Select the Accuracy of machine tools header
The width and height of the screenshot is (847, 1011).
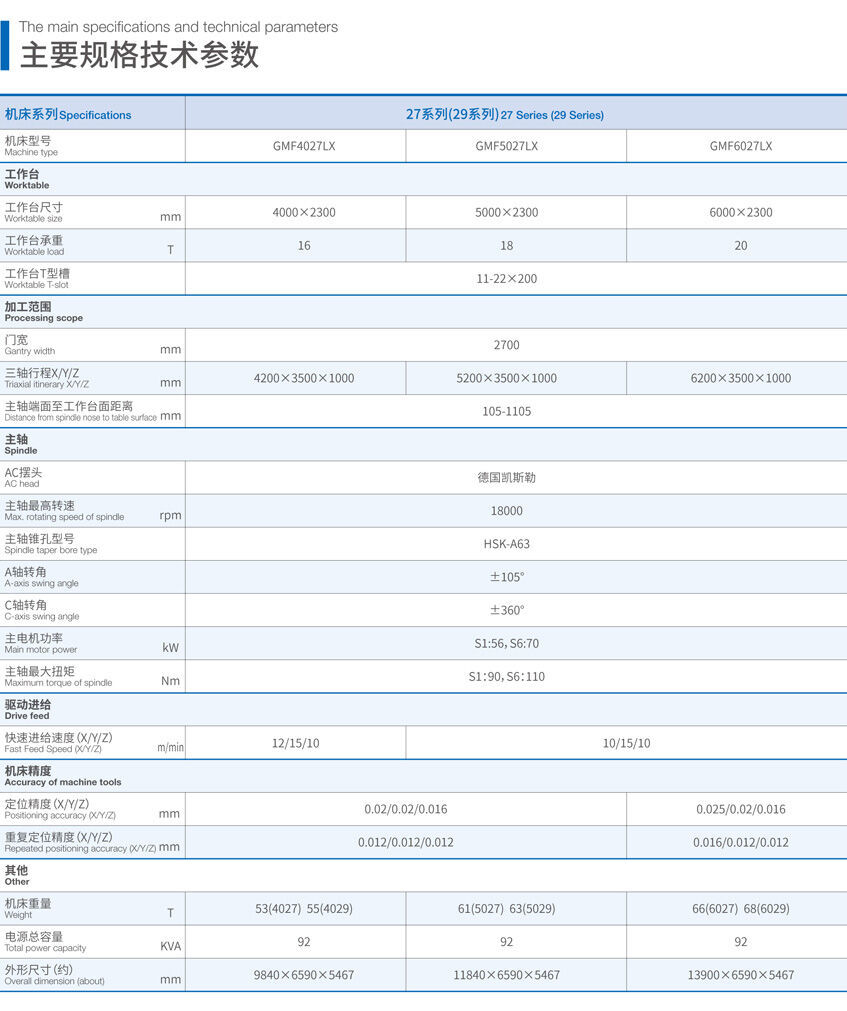pos(45,776)
